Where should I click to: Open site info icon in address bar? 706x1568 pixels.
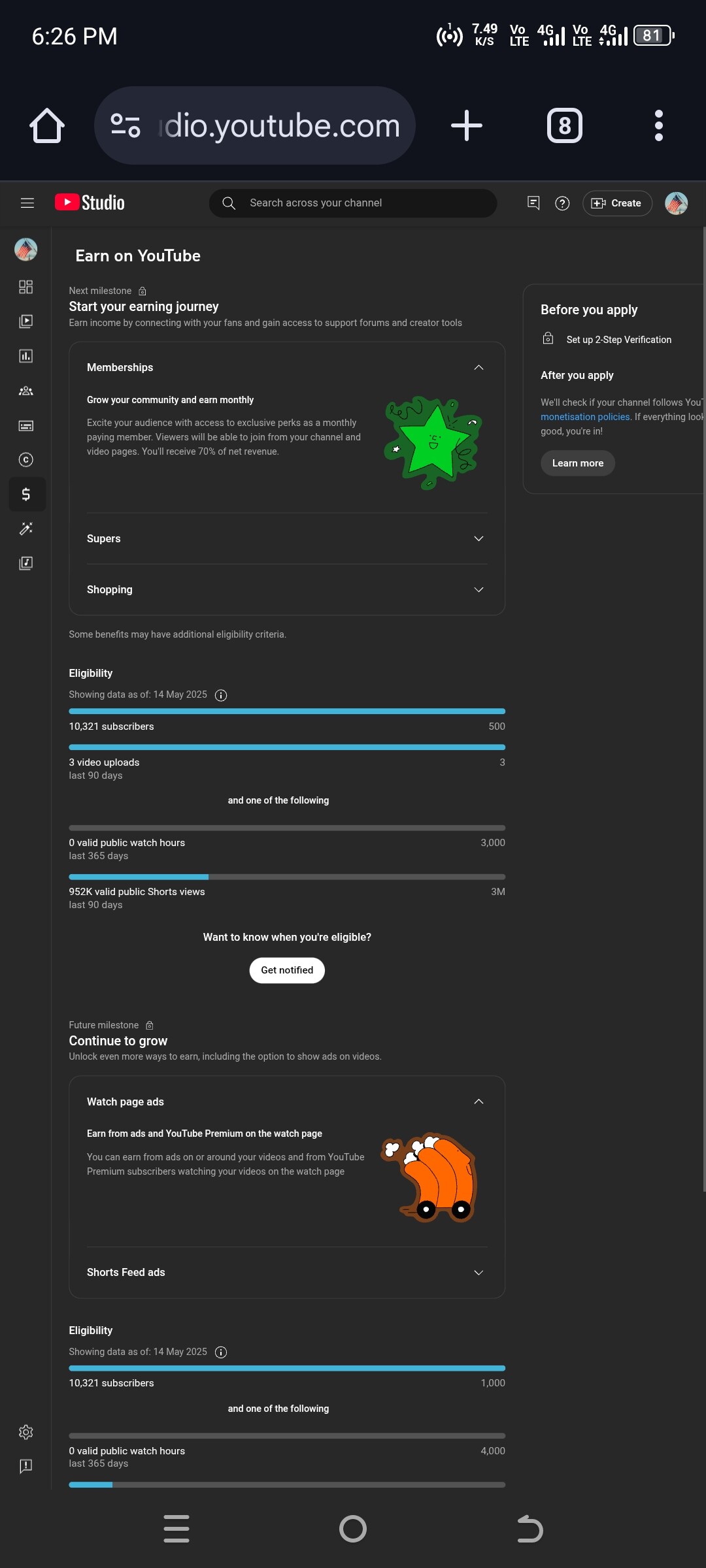[x=125, y=125]
